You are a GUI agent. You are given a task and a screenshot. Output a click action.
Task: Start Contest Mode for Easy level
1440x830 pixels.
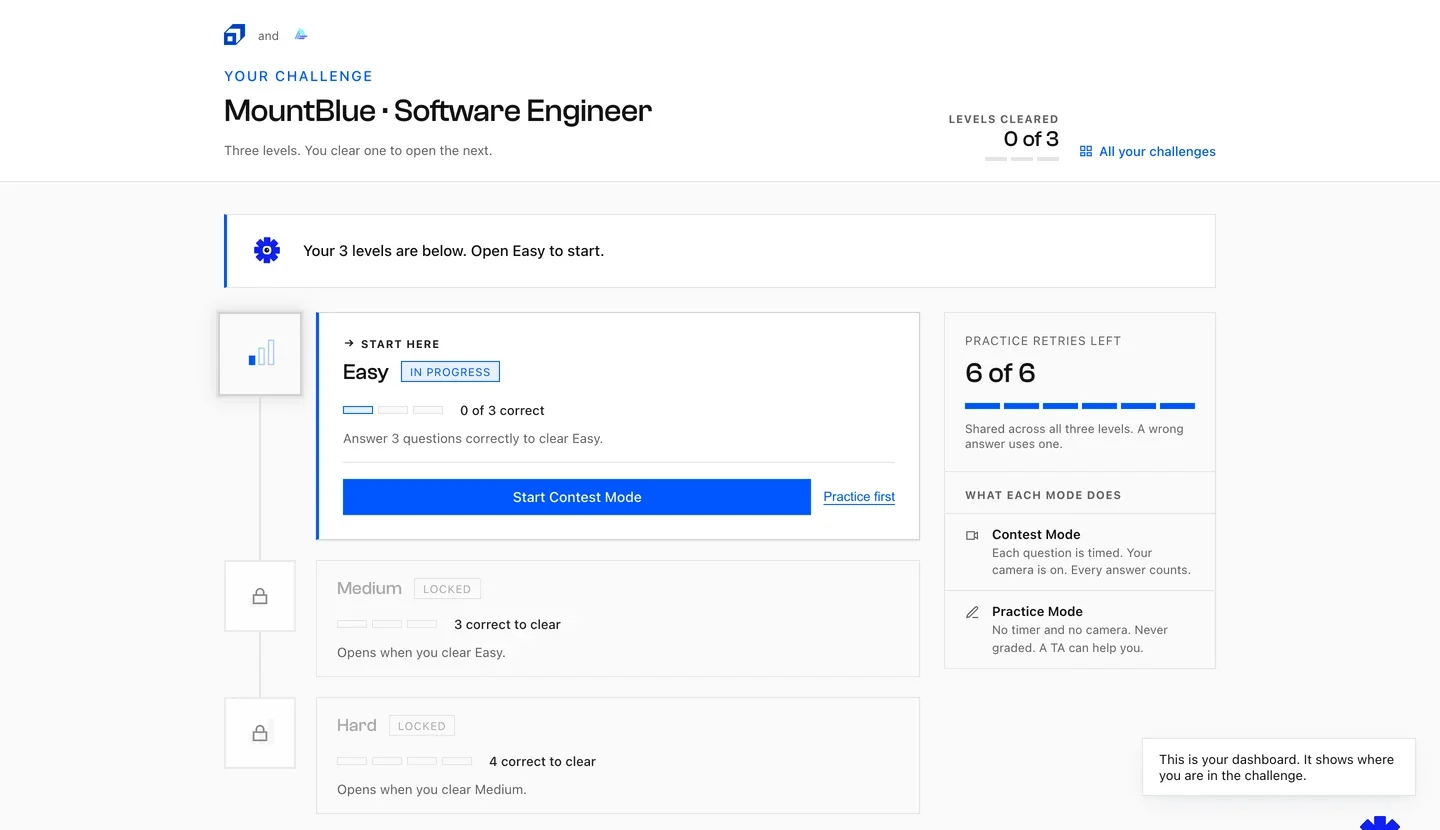577,497
